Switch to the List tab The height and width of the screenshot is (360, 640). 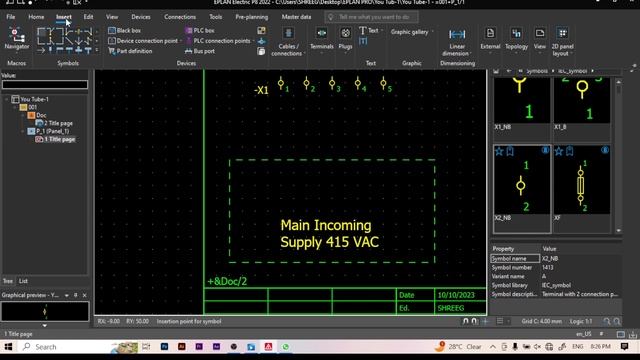pos(23,281)
